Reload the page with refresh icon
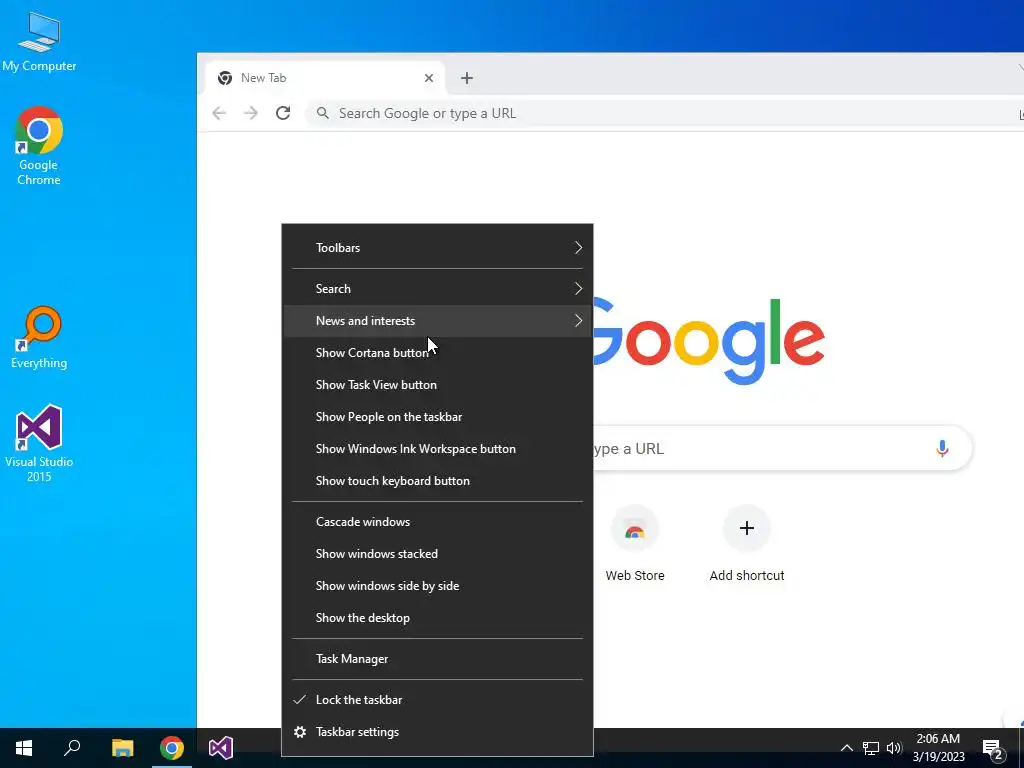 (283, 114)
